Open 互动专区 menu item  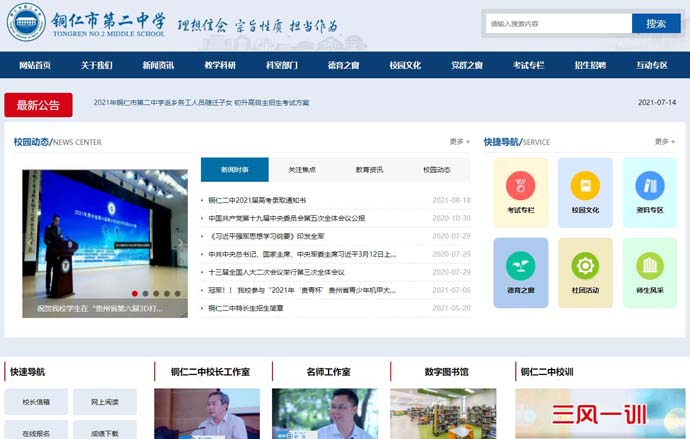pyautogui.click(x=652, y=65)
